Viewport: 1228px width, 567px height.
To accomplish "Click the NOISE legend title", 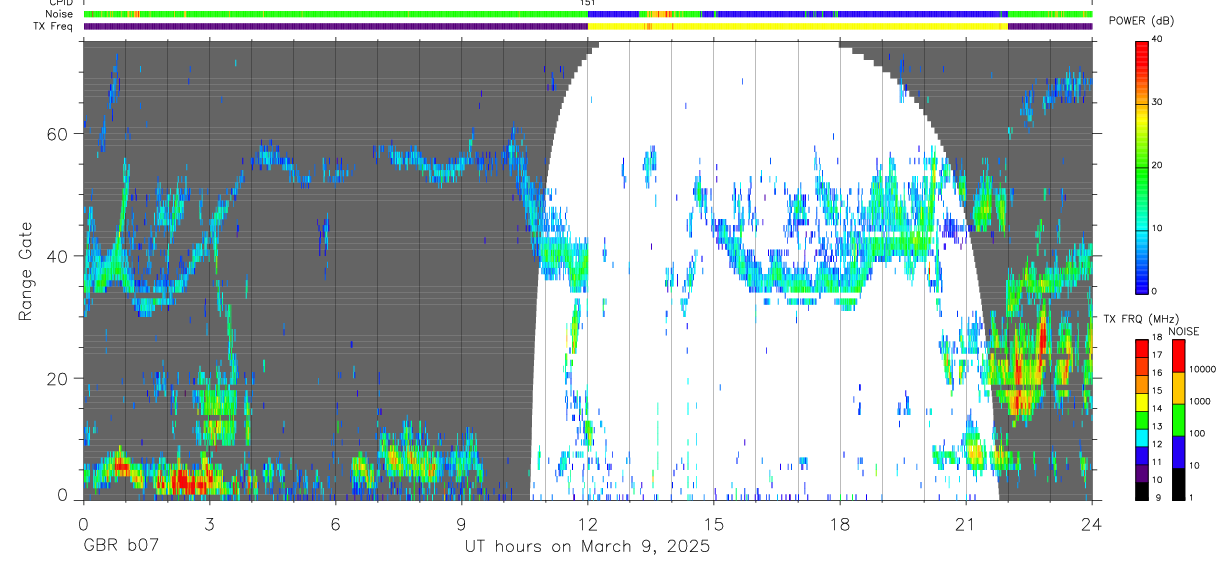I will [1183, 331].
